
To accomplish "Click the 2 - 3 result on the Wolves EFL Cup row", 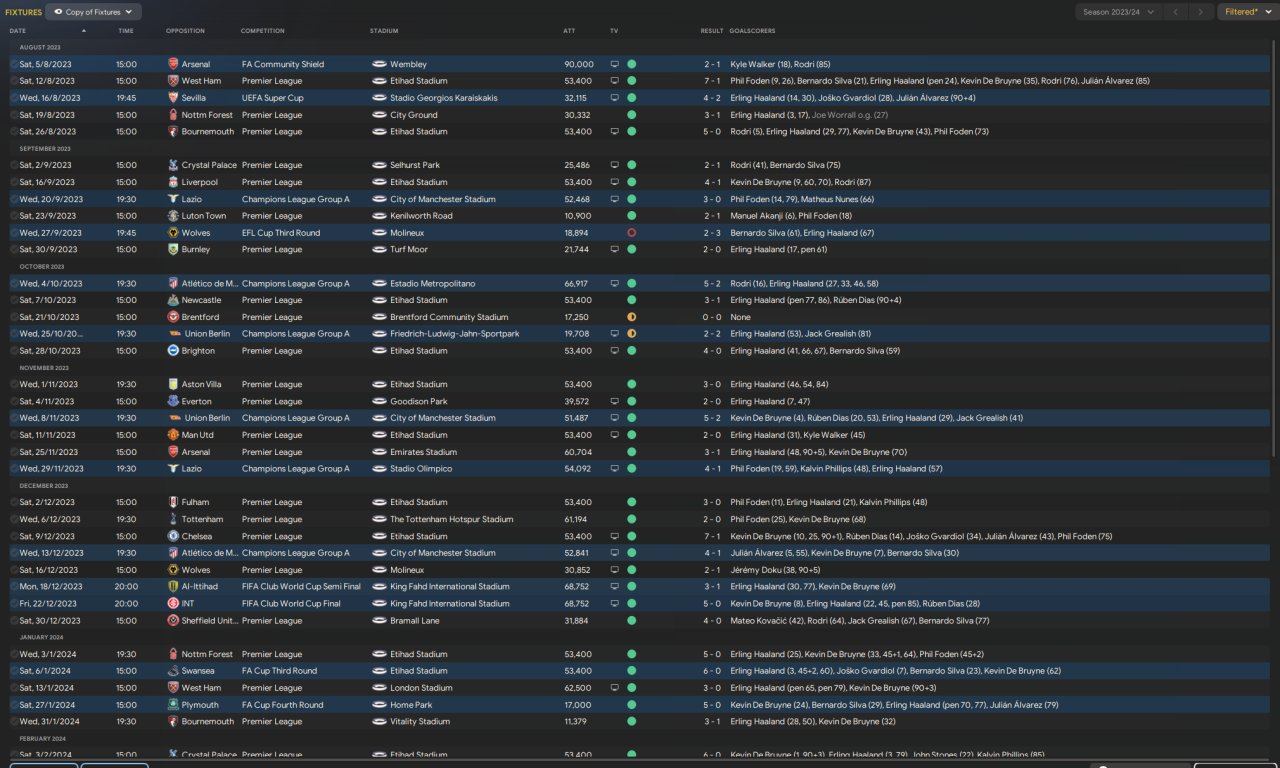I will 712,233.
